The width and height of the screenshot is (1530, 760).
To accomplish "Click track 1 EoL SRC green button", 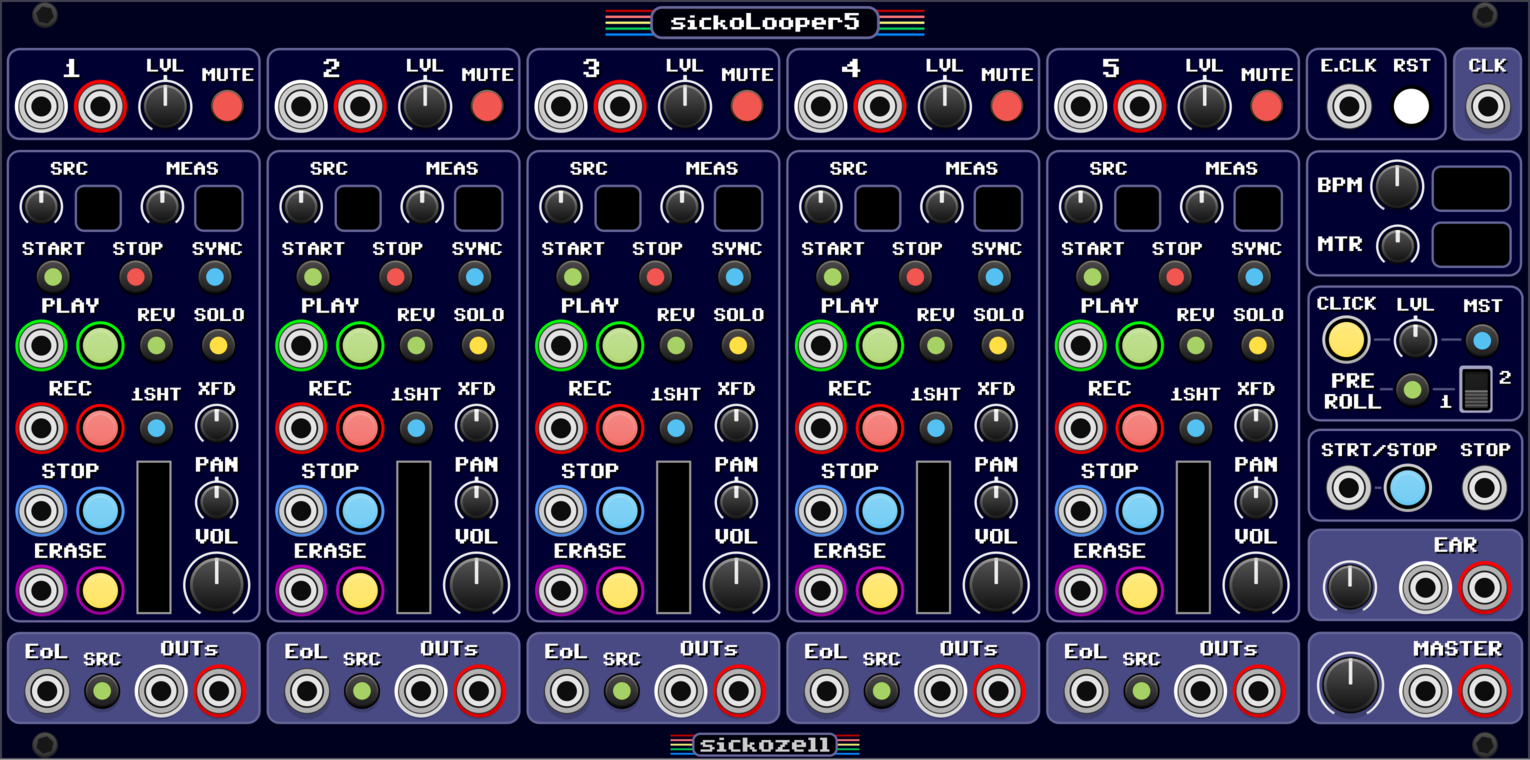I will (102, 691).
